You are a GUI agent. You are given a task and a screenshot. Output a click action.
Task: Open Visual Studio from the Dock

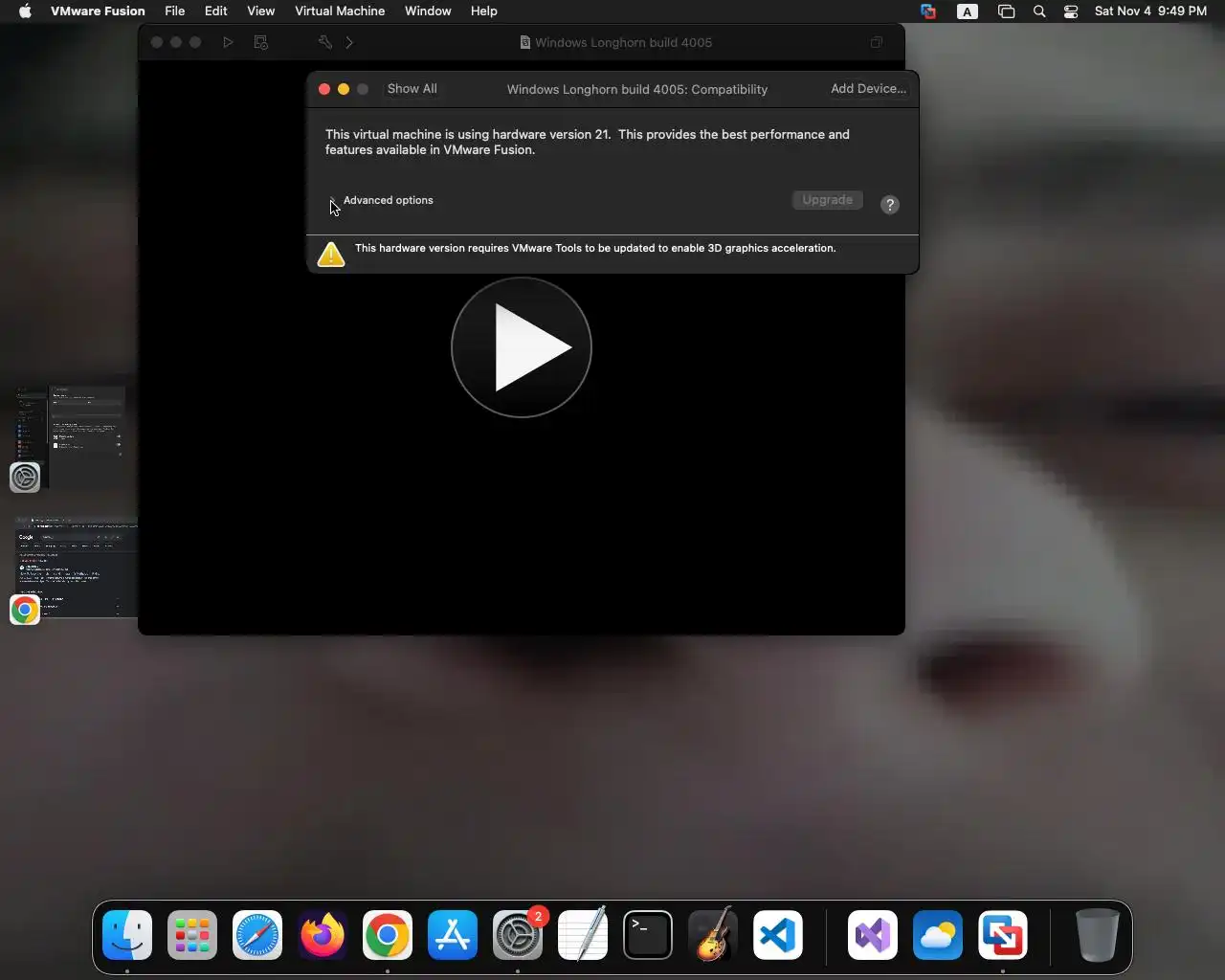(873, 935)
